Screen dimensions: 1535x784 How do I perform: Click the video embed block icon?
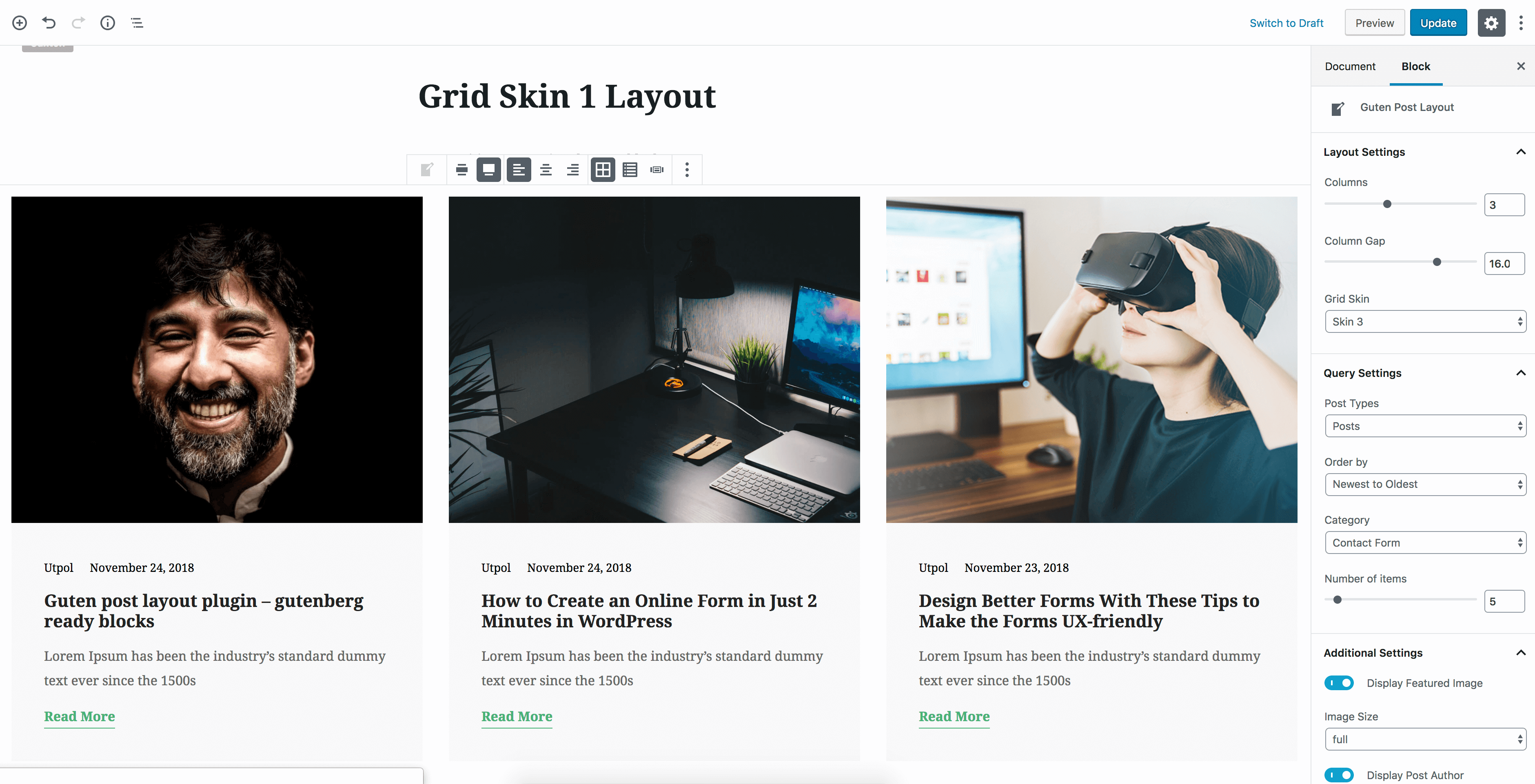click(x=657, y=168)
